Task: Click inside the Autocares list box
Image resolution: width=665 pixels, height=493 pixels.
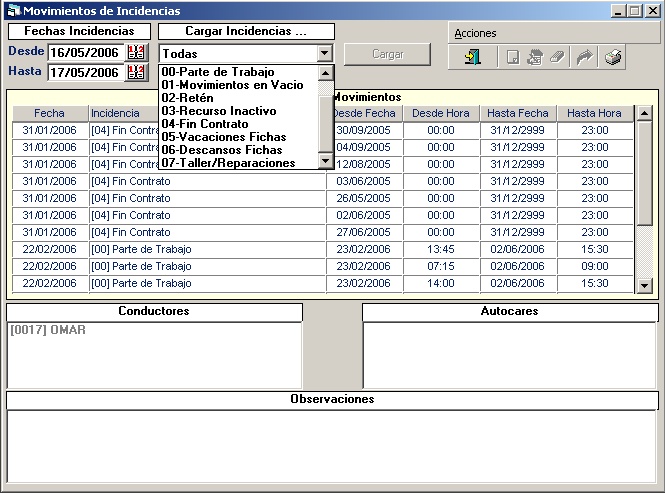Action: [510, 356]
